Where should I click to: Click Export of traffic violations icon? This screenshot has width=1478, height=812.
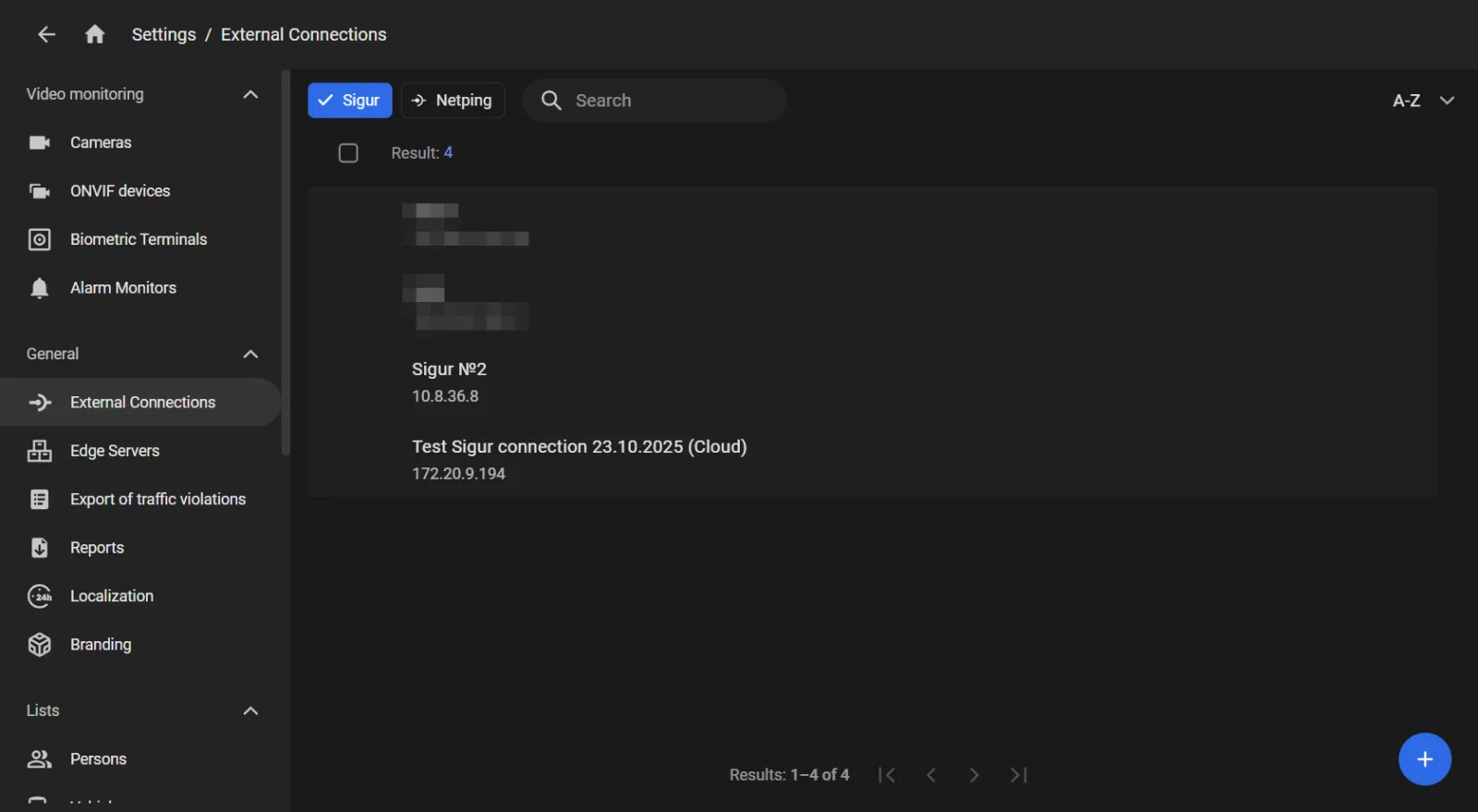click(40, 500)
